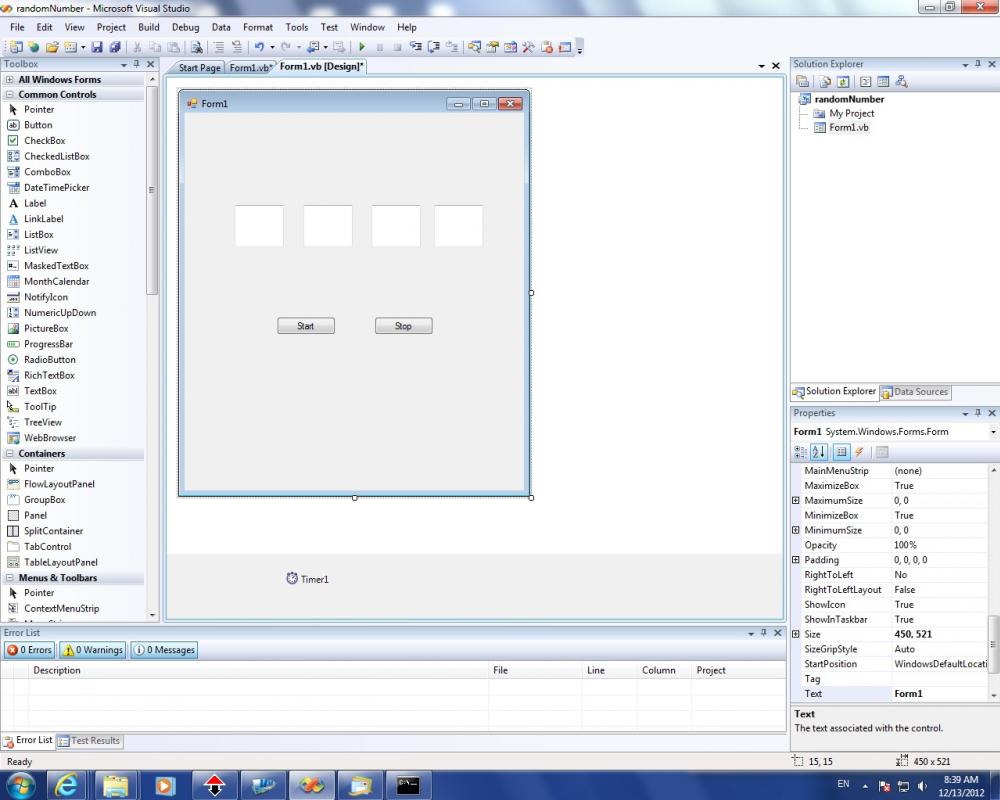The image size is (1000, 800).
Task: Toggle auto-hide pin on Solution Explorer
Action: tap(978, 64)
